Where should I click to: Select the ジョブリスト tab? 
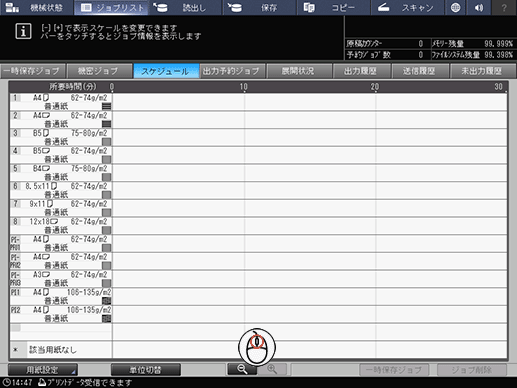pyautogui.click(x=112, y=8)
